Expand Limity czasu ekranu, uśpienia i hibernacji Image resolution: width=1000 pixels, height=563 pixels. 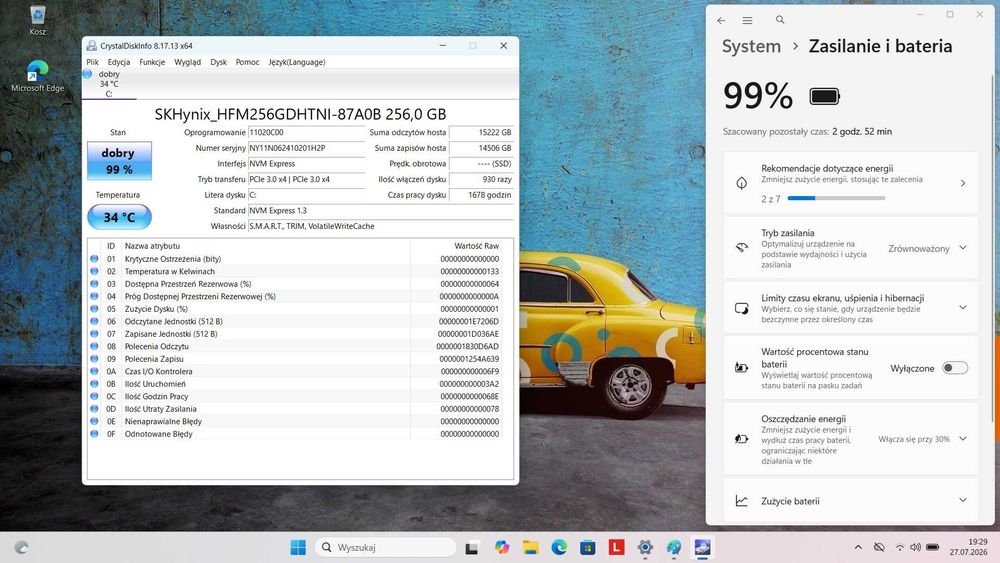click(962, 307)
